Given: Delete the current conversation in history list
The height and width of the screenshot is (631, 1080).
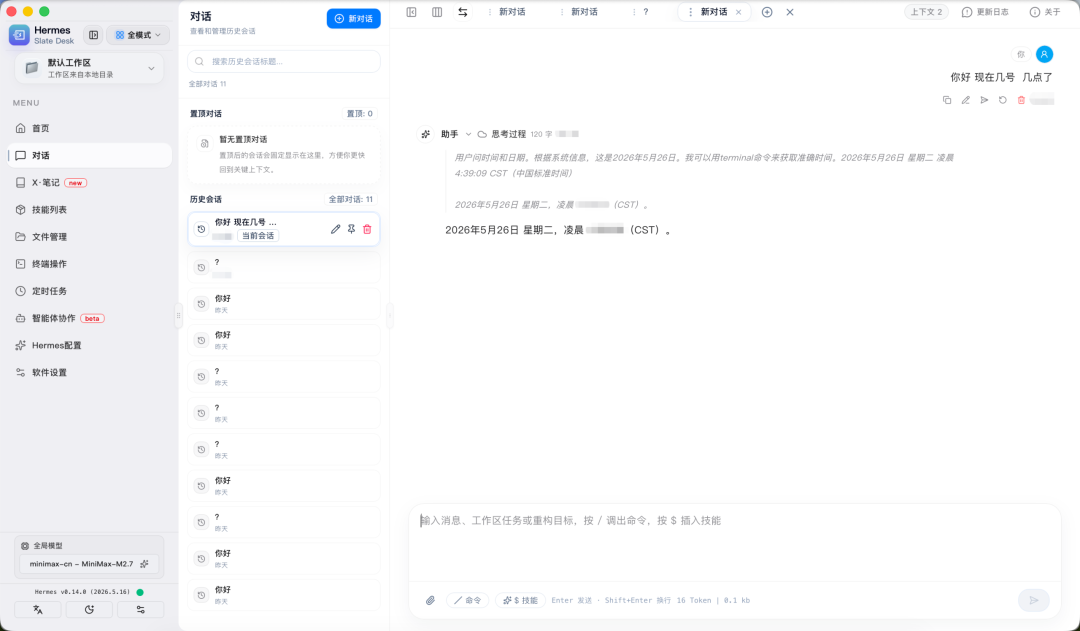Looking at the screenshot, I should [367, 229].
